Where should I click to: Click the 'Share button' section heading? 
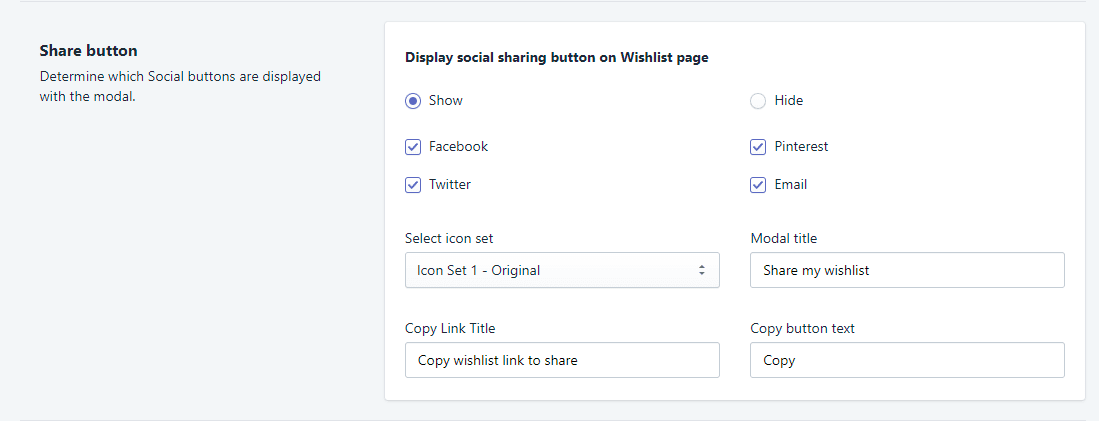(x=88, y=50)
